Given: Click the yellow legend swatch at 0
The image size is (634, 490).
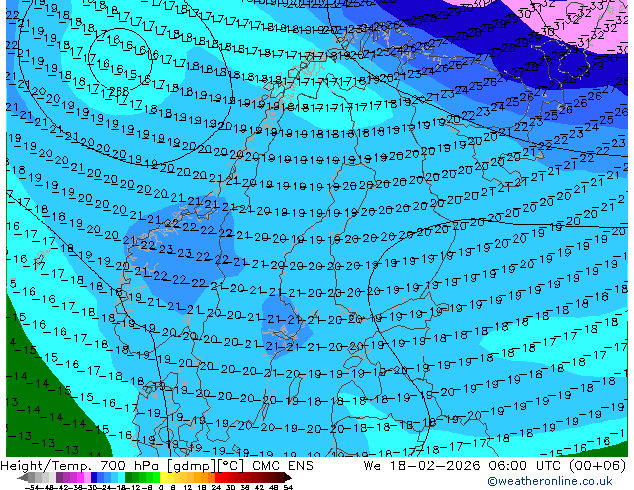Looking at the screenshot, I should (x=163, y=477).
